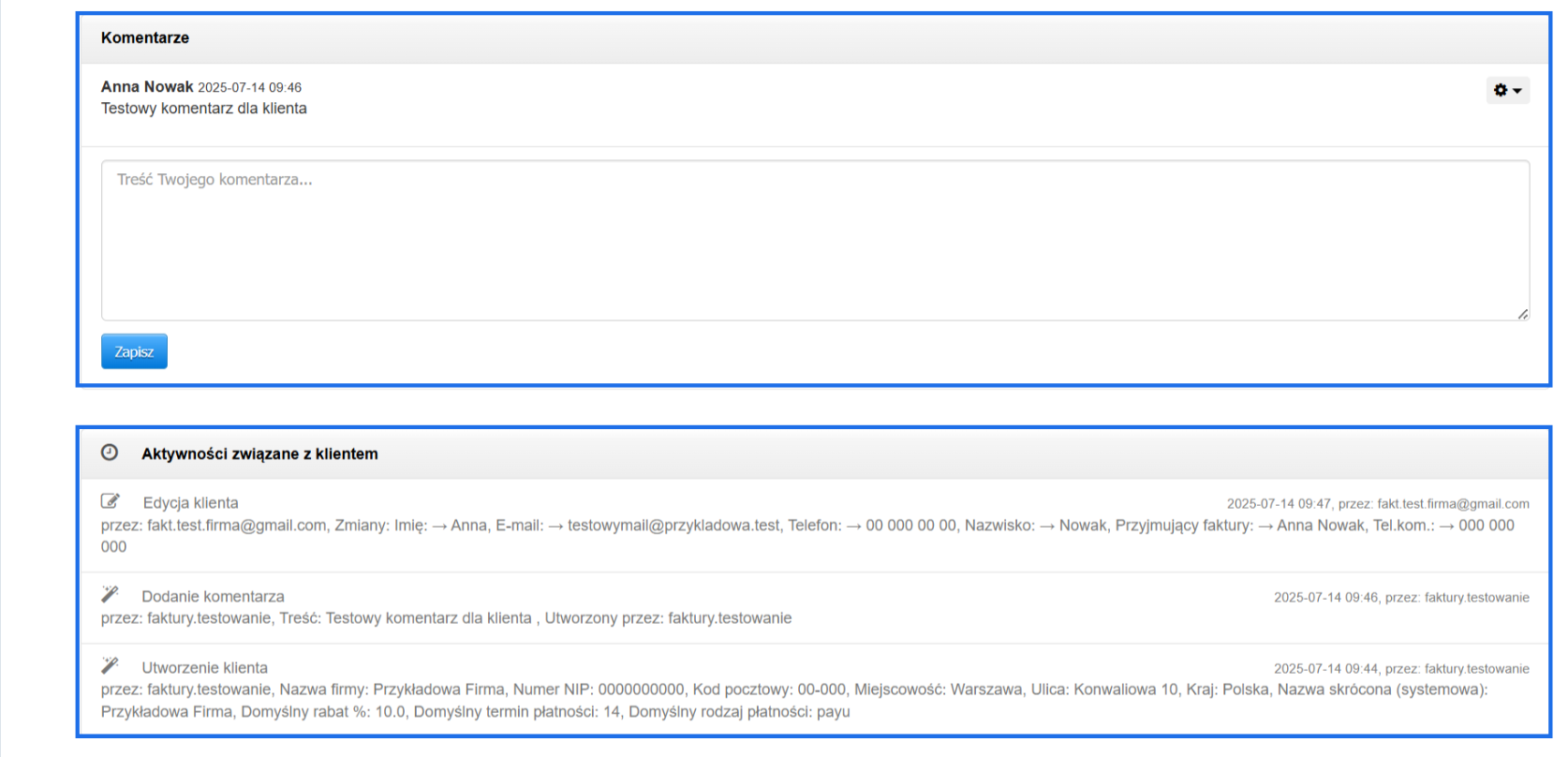The image size is (1568, 757).
Task: Click the wand icon next to Utworzenie klienta
Action: 110,665
